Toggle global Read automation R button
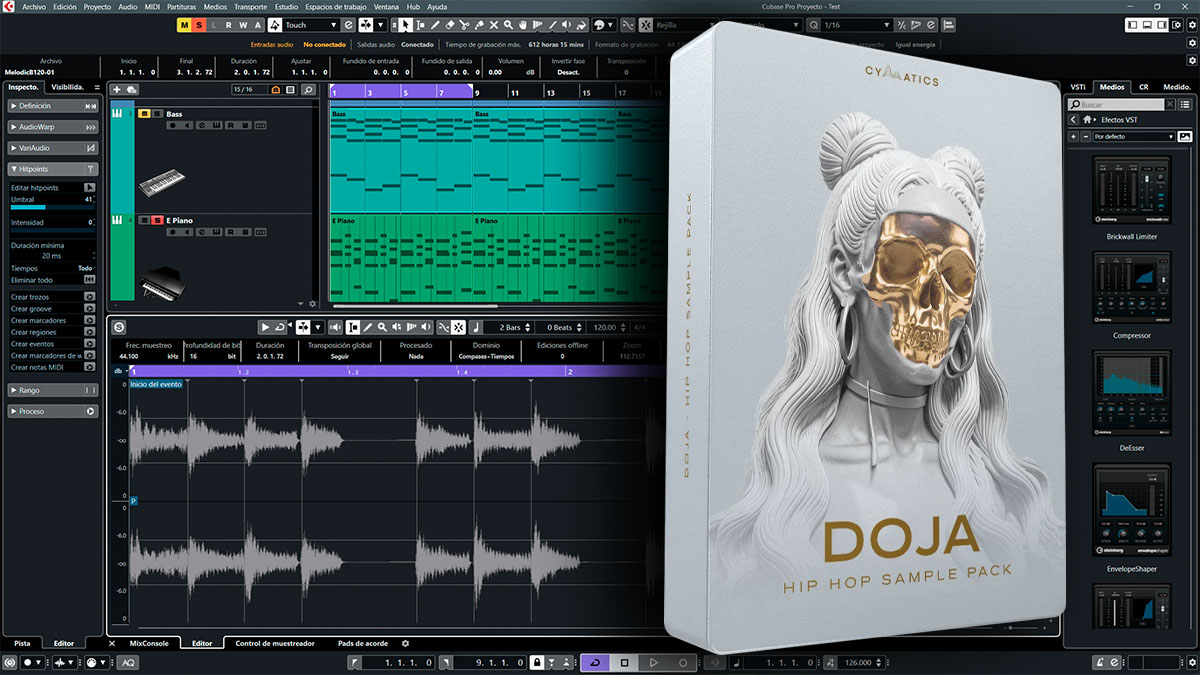 [x=229, y=24]
